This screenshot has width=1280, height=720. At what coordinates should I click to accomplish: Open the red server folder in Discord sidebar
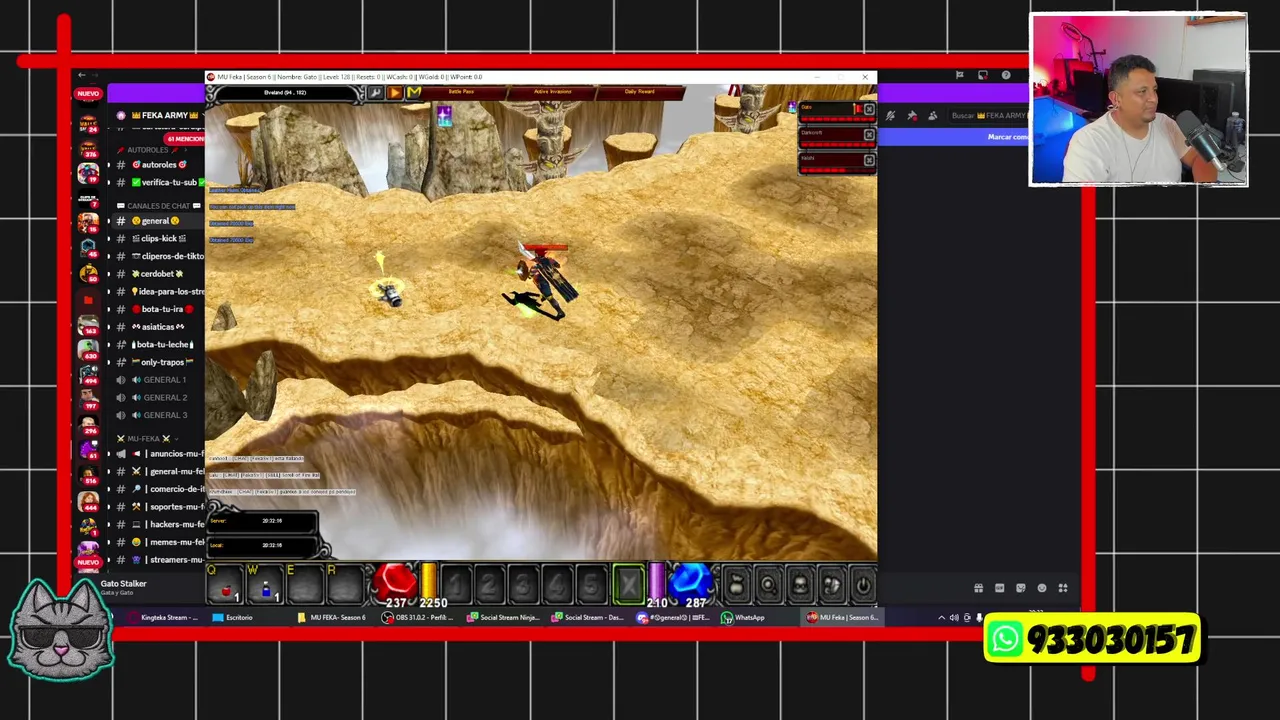[x=88, y=300]
